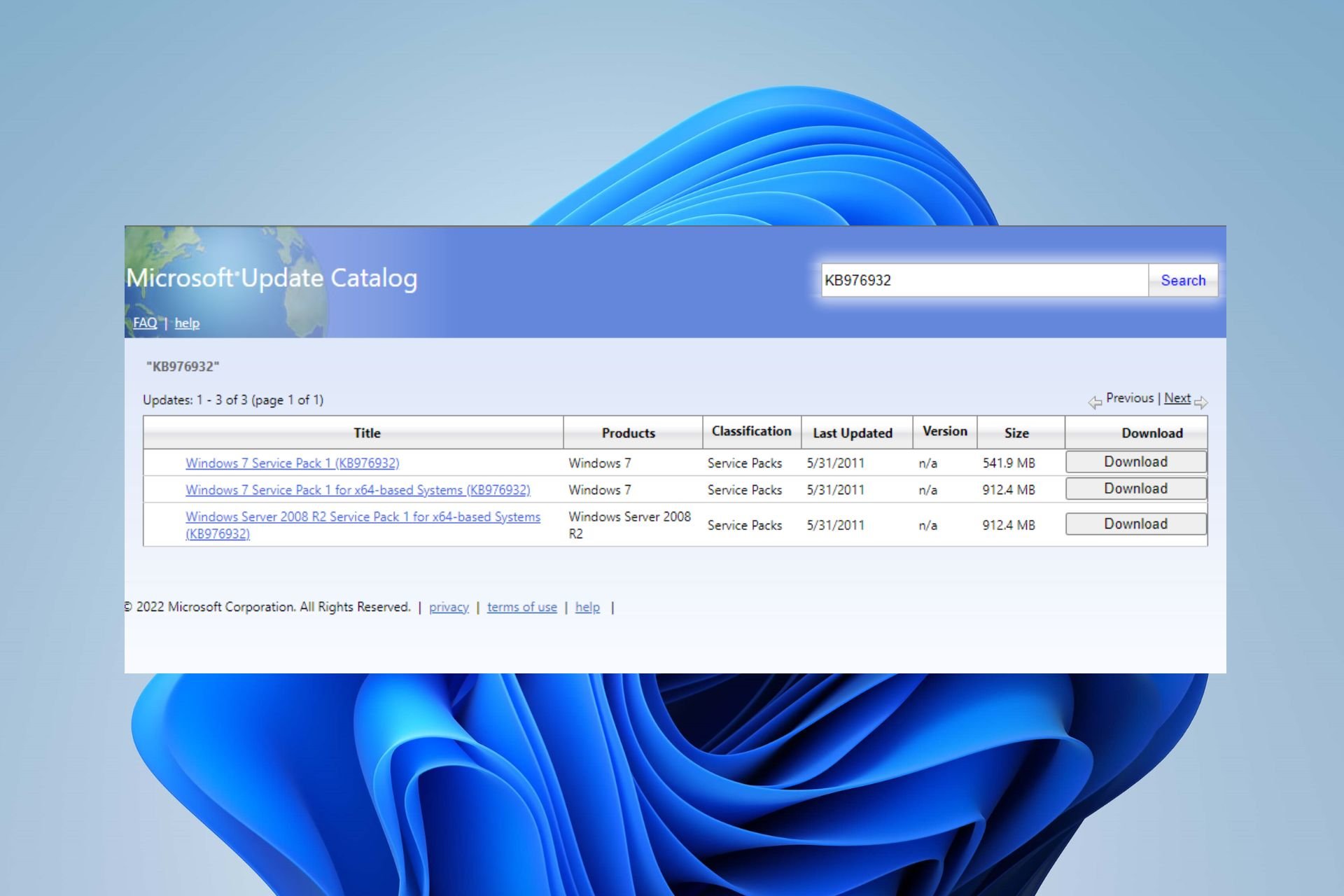
Task: Open the help link in header
Action: [187, 323]
